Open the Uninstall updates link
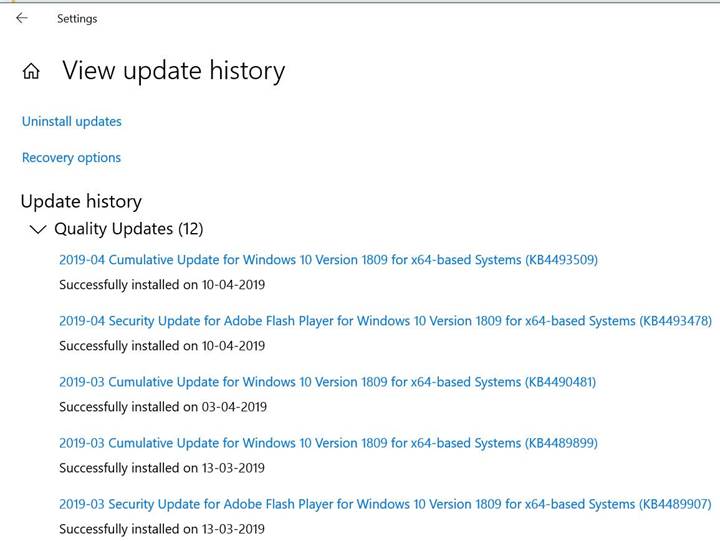 pyautogui.click(x=71, y=121)
